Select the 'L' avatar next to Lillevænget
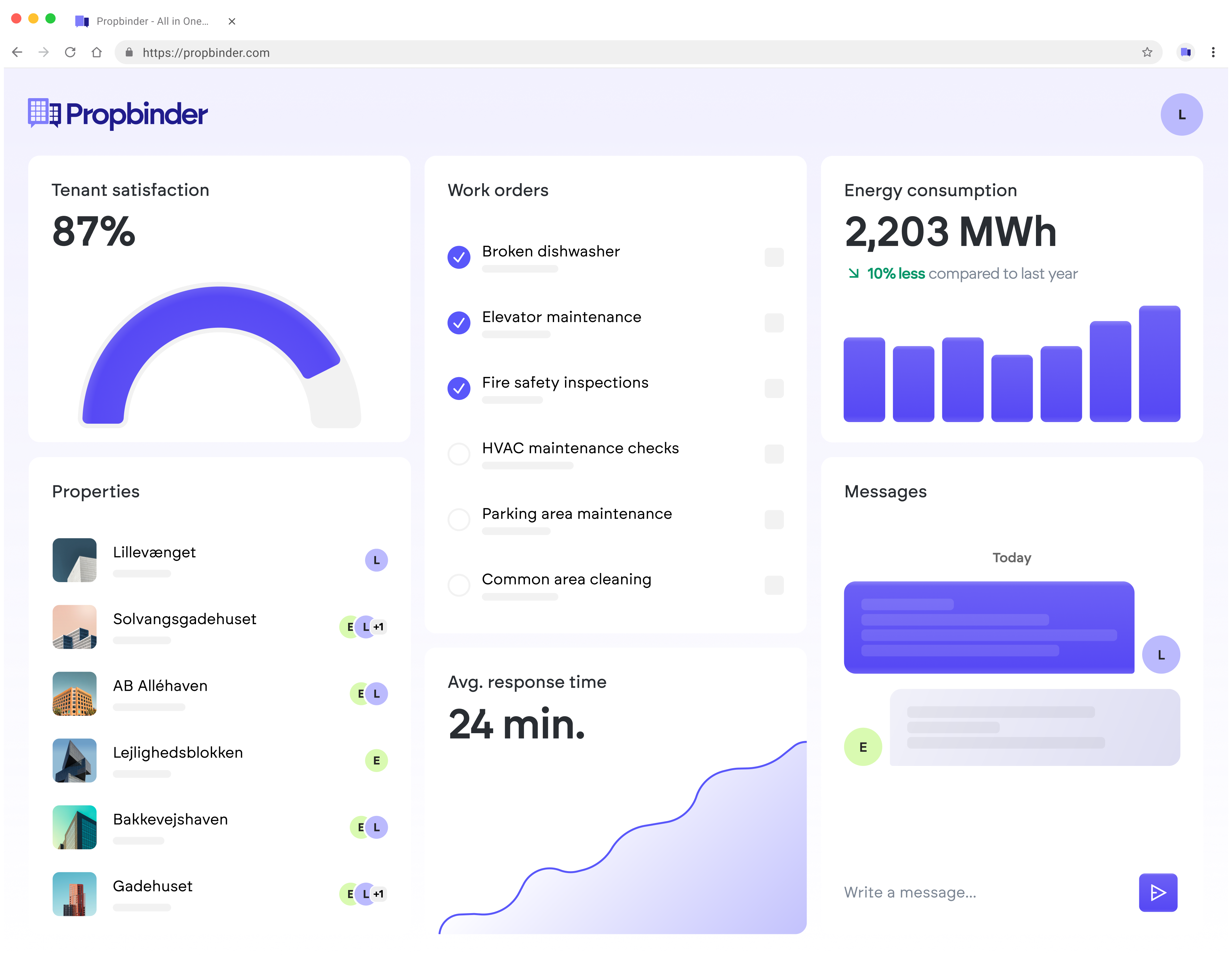This screenshot has height=967, width=1232. click(x=376, y=560)
